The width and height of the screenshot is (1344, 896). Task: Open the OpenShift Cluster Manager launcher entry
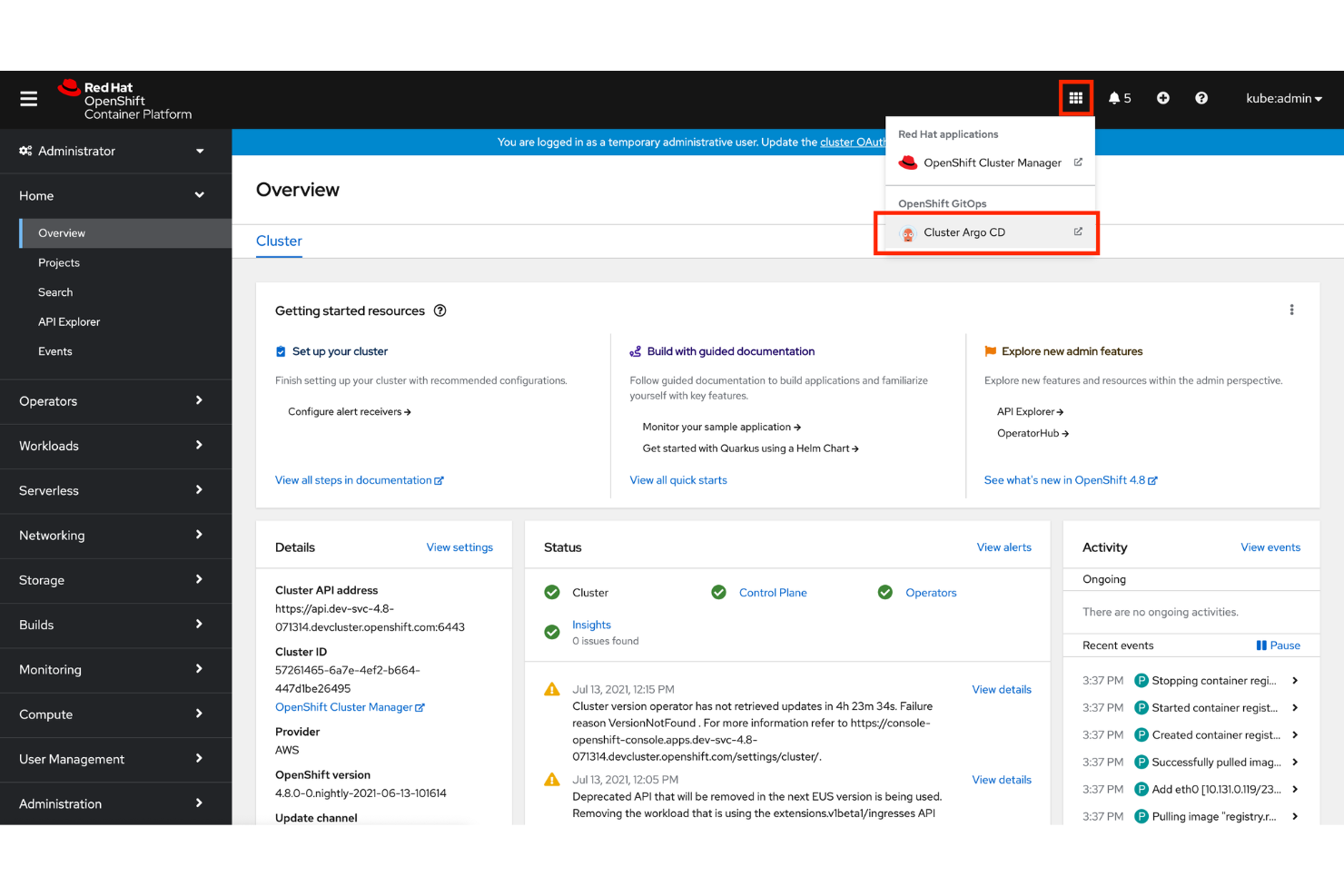[x=990, y=163]
